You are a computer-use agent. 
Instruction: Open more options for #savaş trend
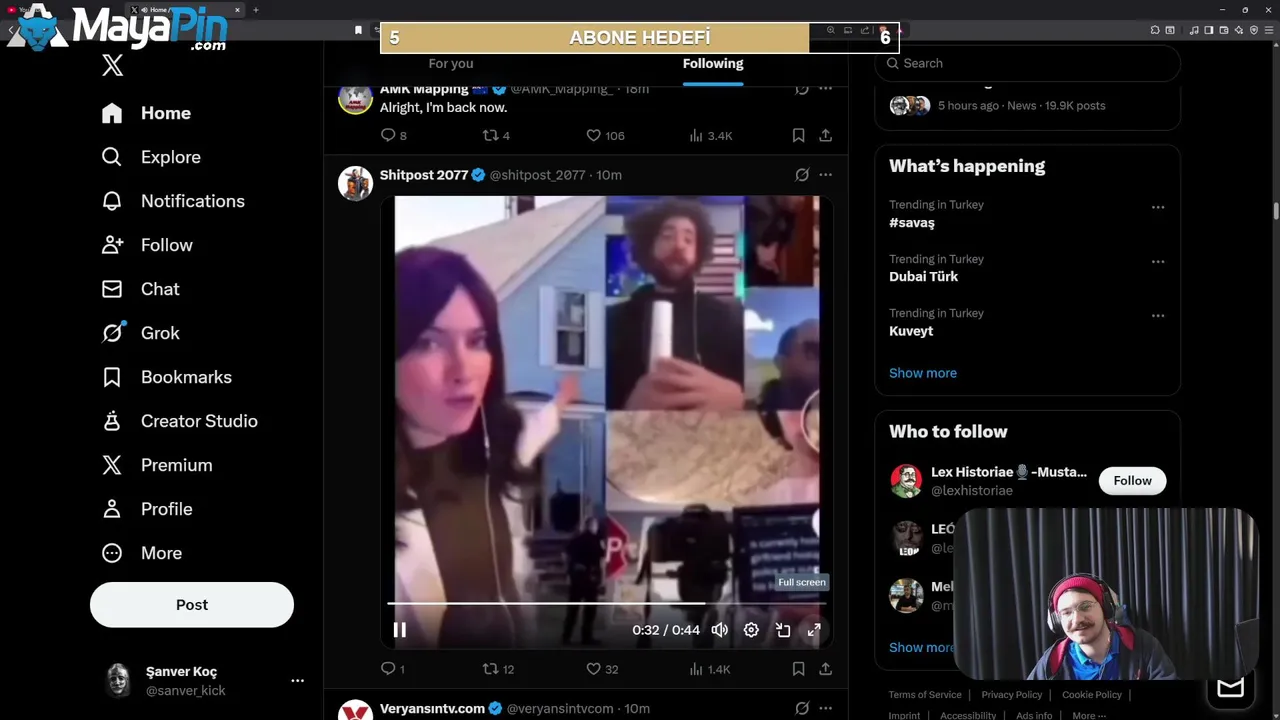pos(1158,208)
